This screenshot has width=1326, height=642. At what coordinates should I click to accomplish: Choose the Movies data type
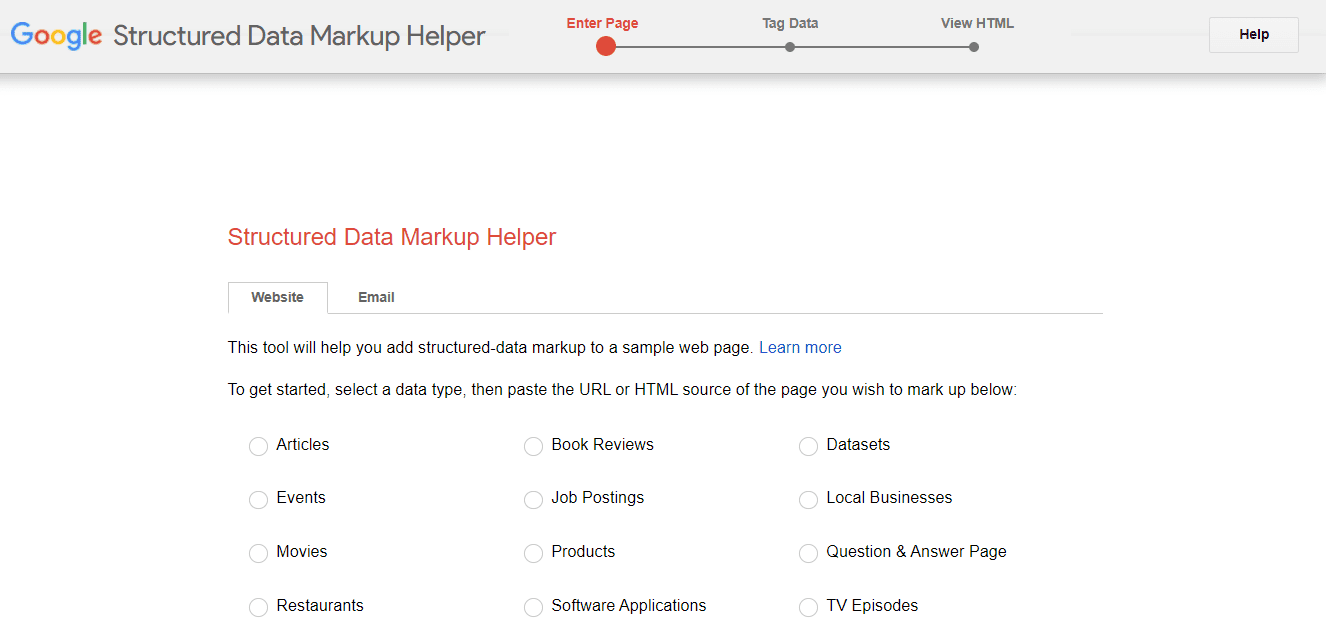point(258,553)
